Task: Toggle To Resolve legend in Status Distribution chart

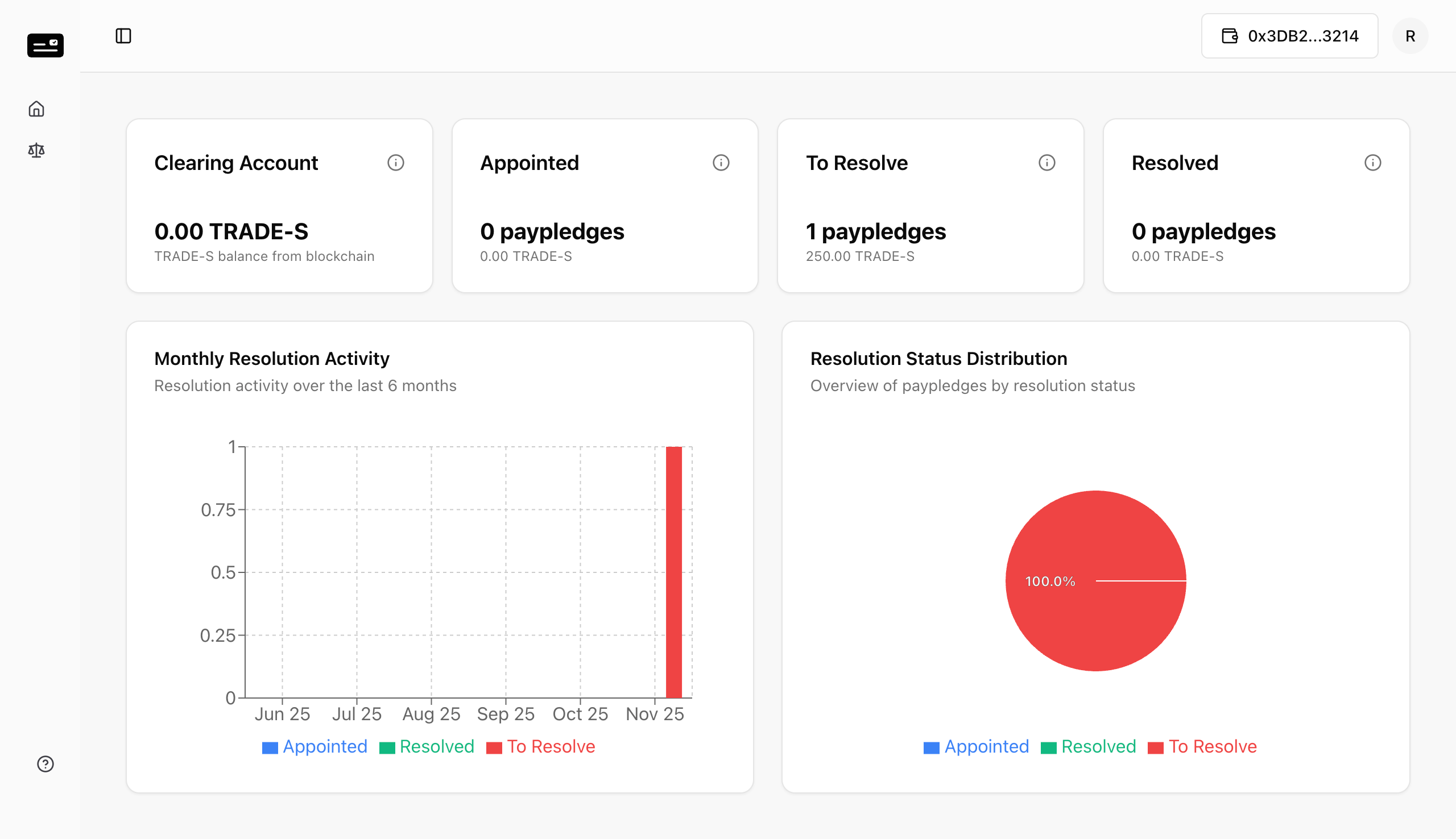Action: pyautogui.click(x=1202, y=746)
